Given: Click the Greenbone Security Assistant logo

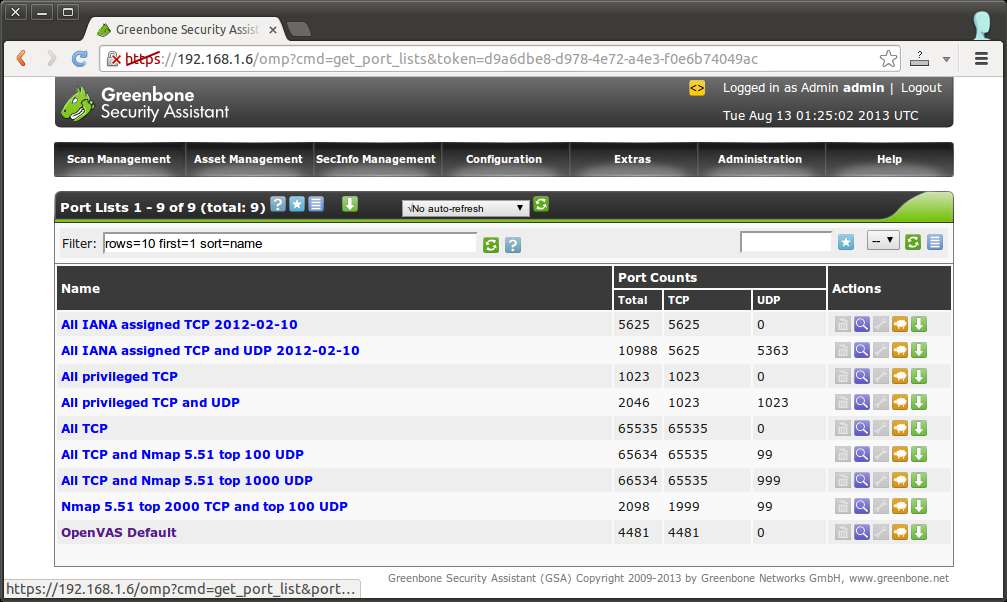Looking at the screenshot, I should [145, 103].
